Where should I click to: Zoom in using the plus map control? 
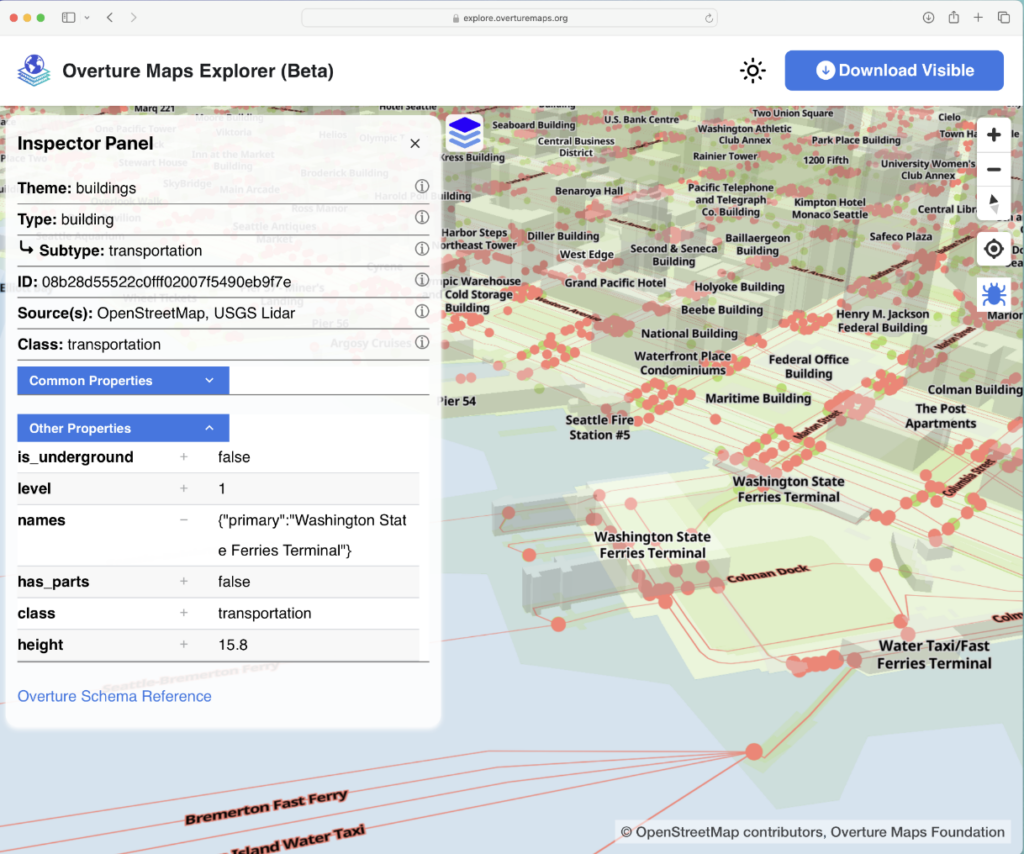tap(994, 134)
